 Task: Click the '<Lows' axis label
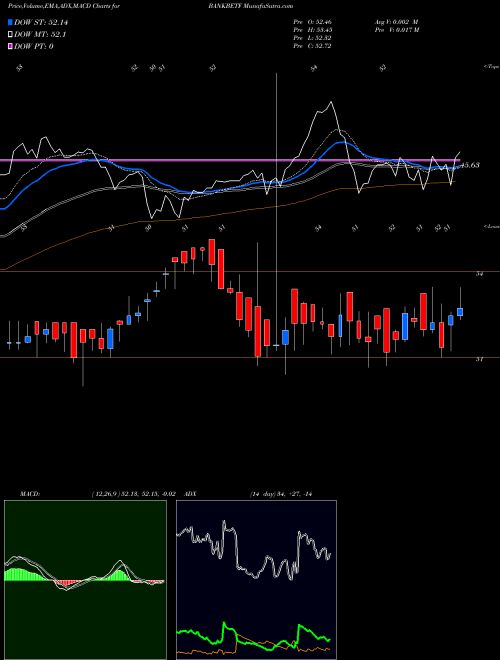pyautogui.click(x=491, y=226)
